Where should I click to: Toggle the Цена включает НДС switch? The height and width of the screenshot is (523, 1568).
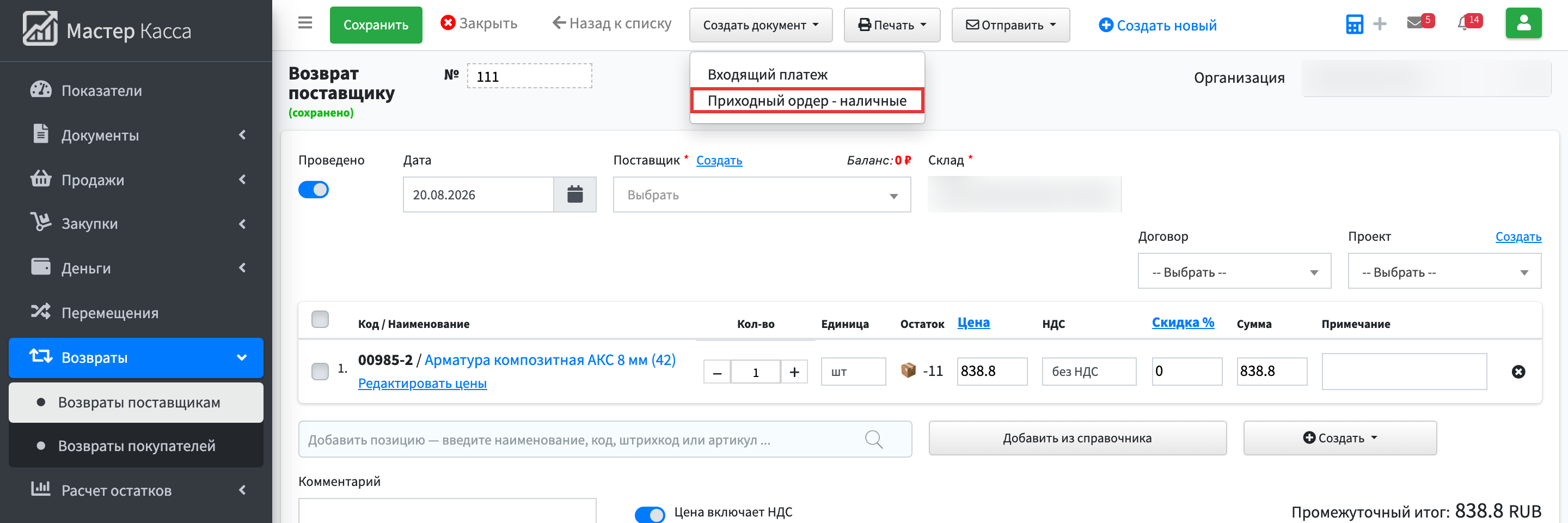650,514
